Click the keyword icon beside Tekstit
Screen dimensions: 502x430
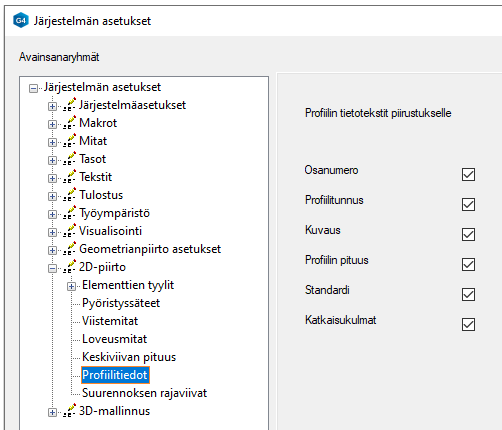69,177
